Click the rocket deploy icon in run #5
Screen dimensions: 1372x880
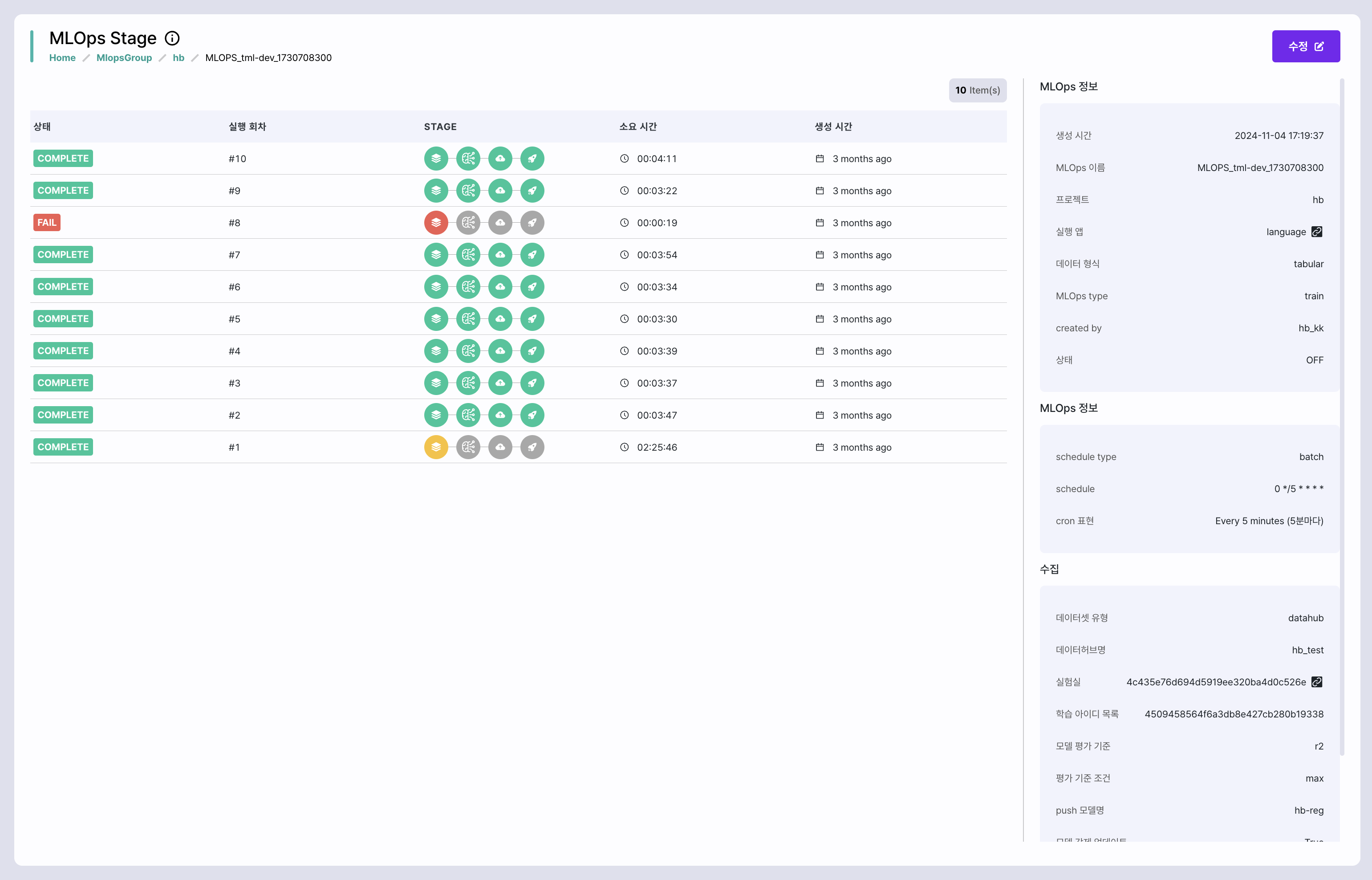[532, 319]
